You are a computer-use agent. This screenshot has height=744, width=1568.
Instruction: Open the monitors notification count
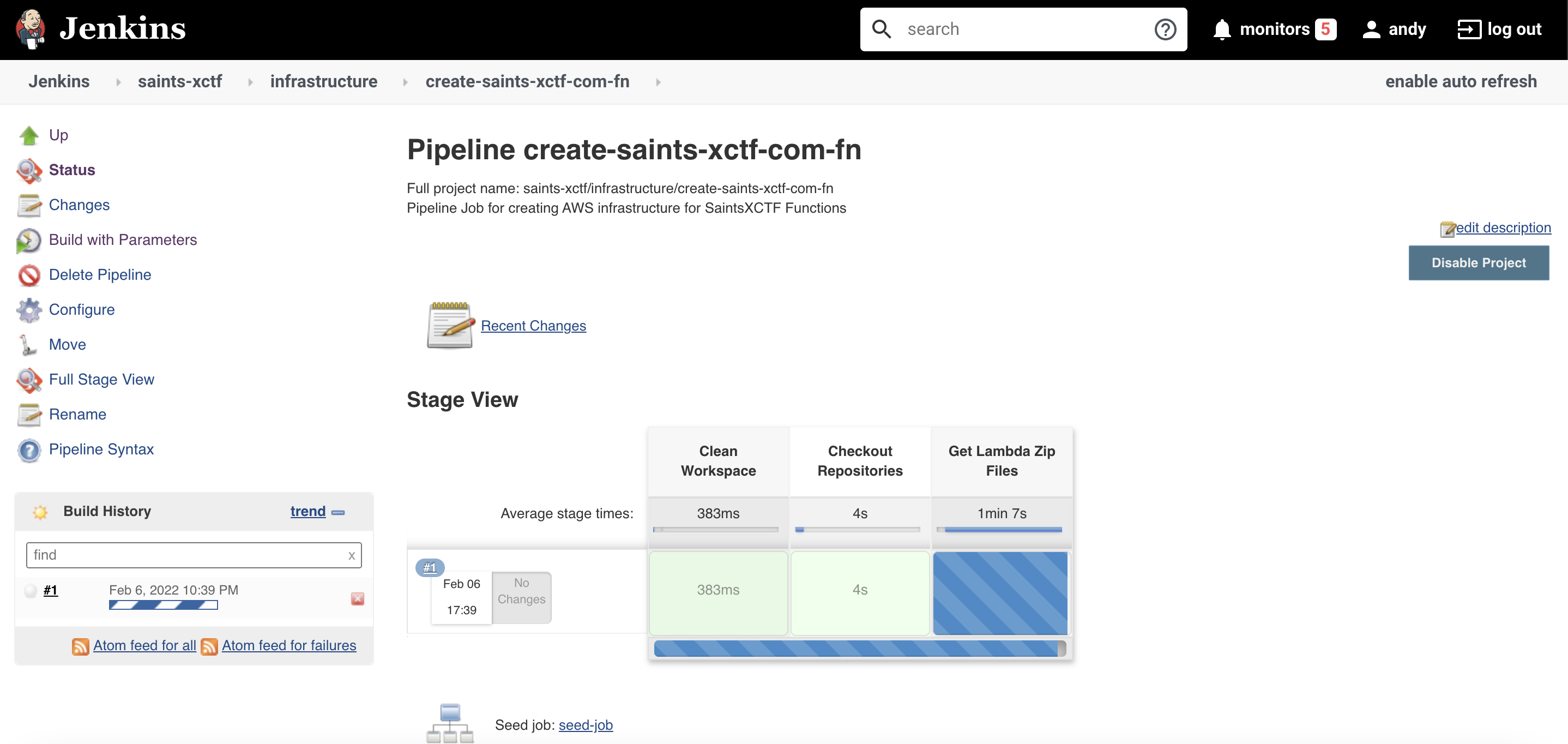(1325, 29)
